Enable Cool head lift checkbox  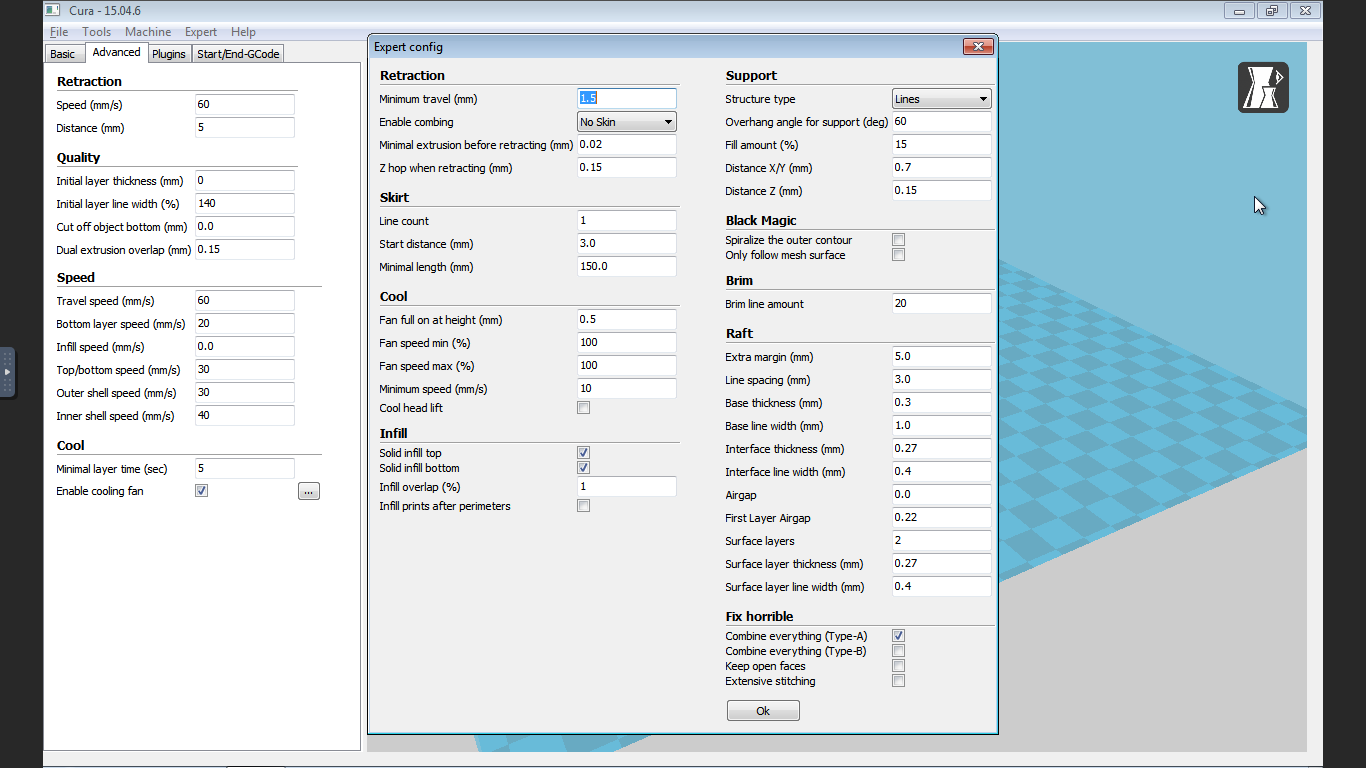583,408
